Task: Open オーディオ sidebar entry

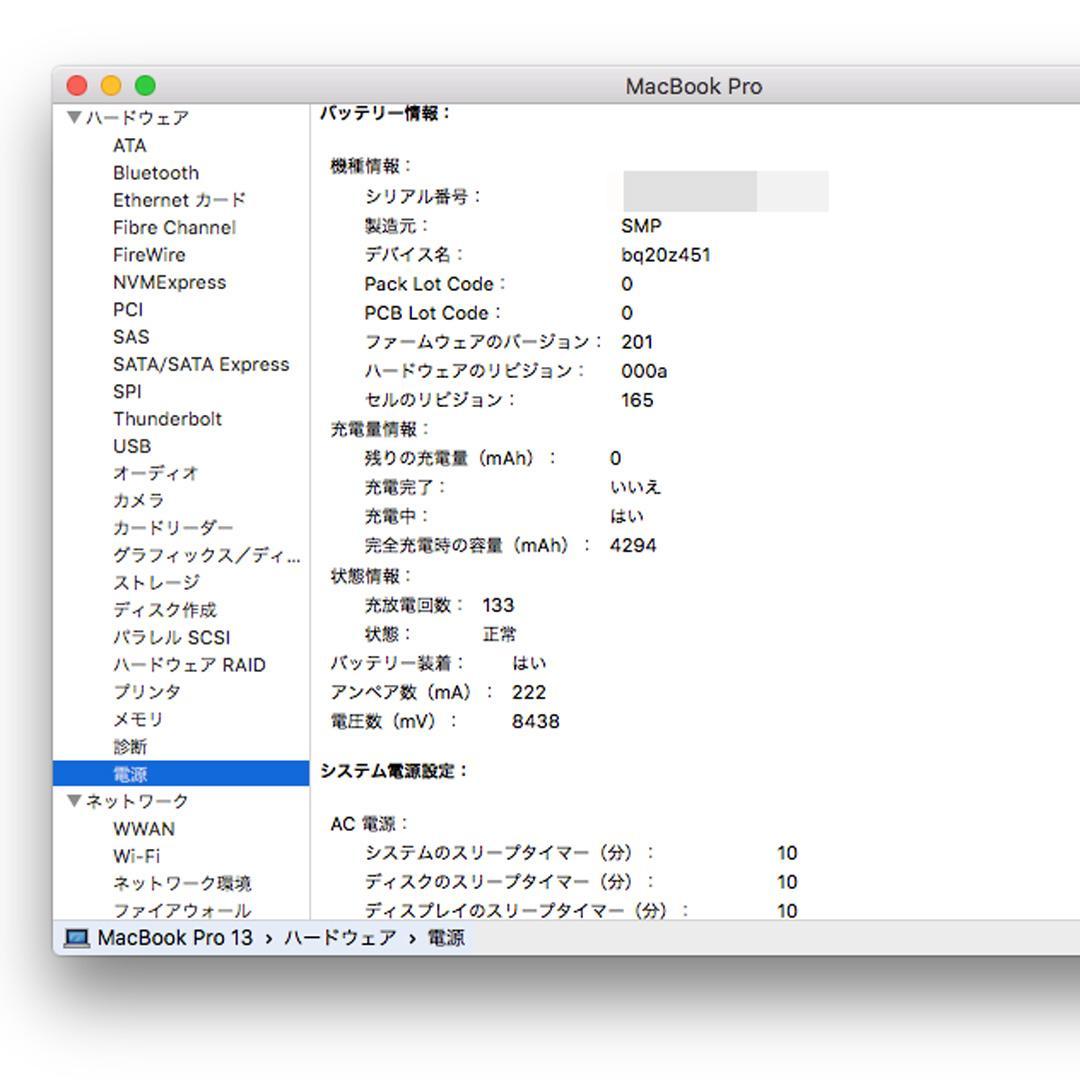Action: pyautogui.click(x=156, y=473)
